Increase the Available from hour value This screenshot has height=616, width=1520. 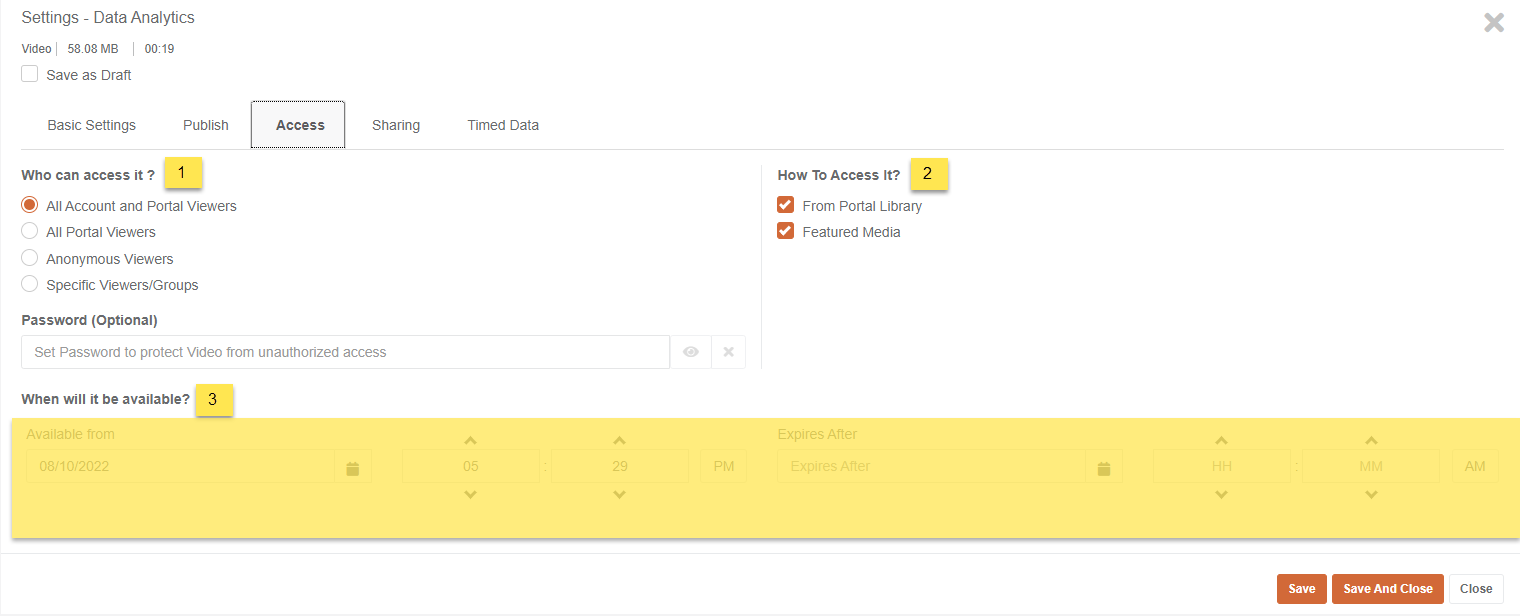coord(470,441)
